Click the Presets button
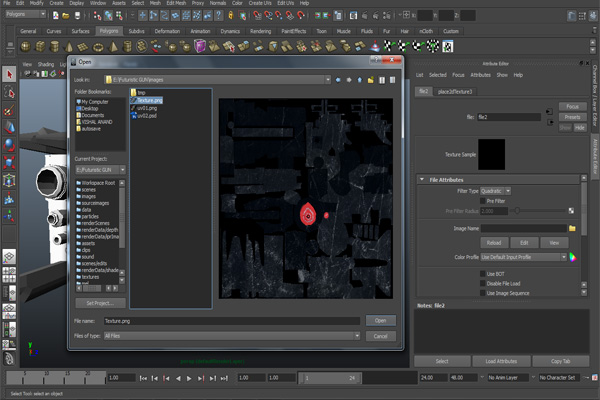This screenshot has height=400, width=600. coord(572,117)
